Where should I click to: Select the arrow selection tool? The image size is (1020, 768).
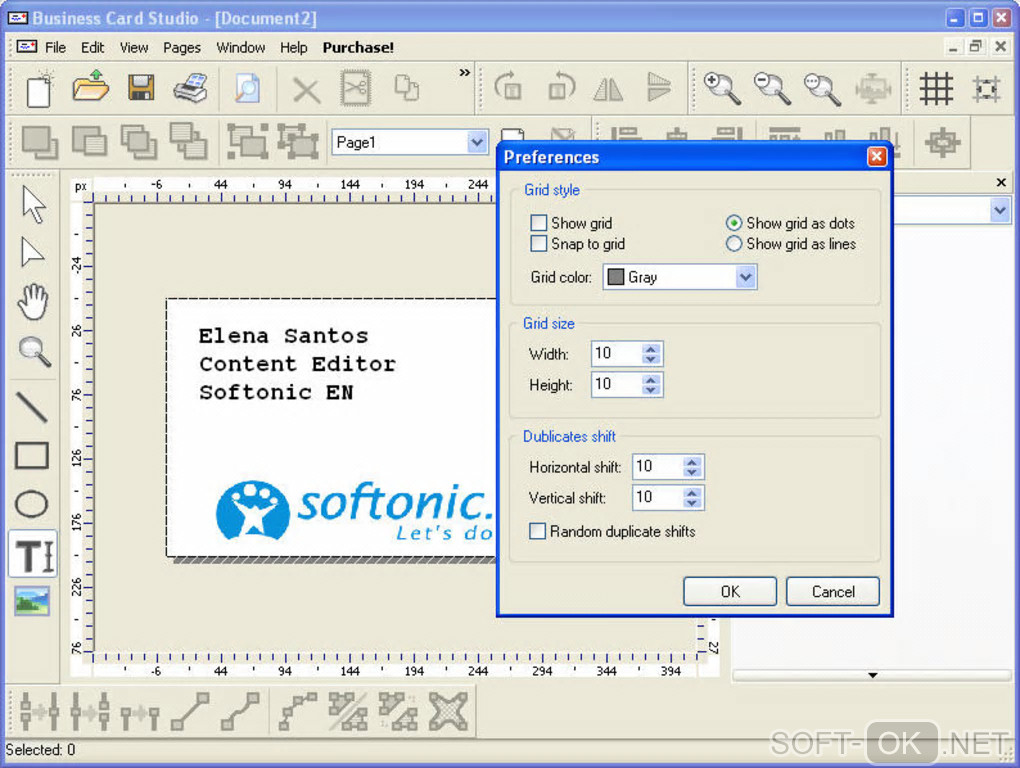click(33, 205)
